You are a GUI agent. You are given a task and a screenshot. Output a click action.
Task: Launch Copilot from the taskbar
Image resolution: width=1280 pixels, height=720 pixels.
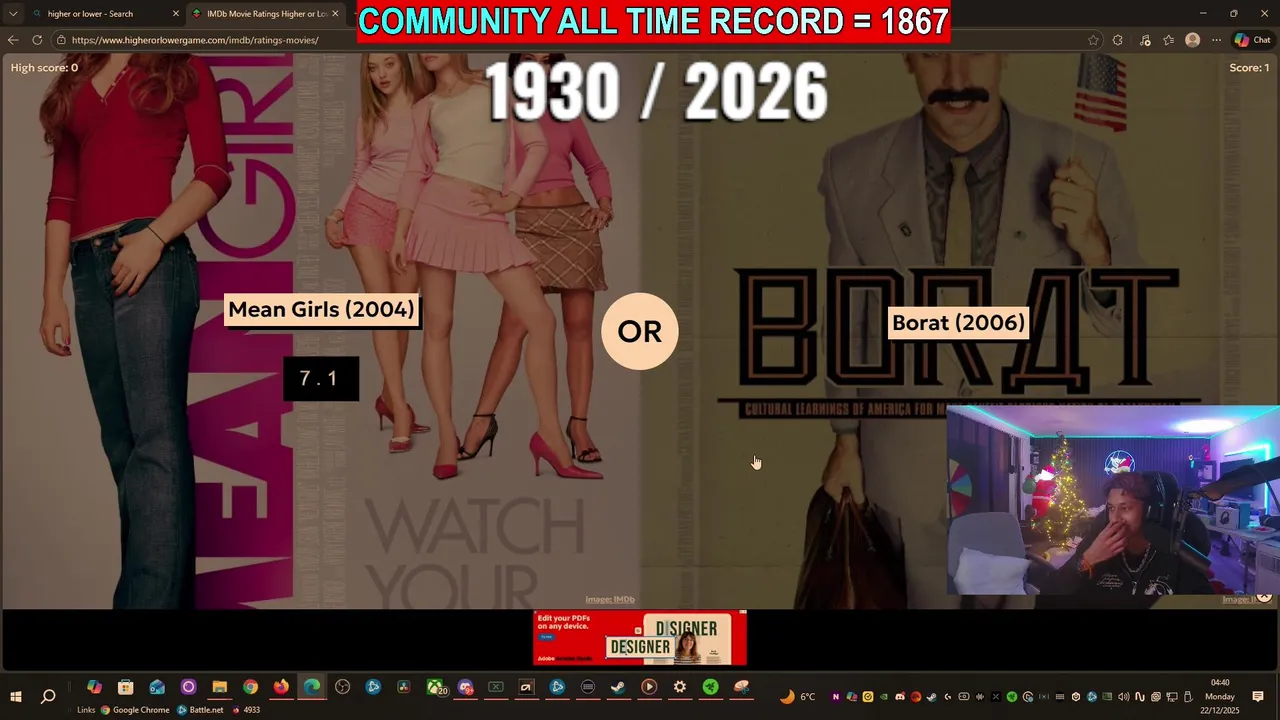pos(94,687)
